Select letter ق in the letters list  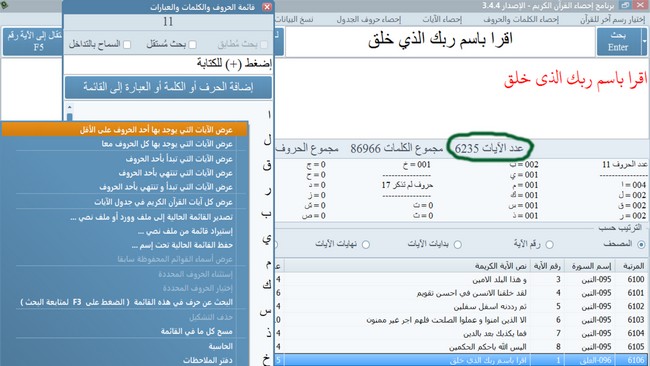point(267,165)
